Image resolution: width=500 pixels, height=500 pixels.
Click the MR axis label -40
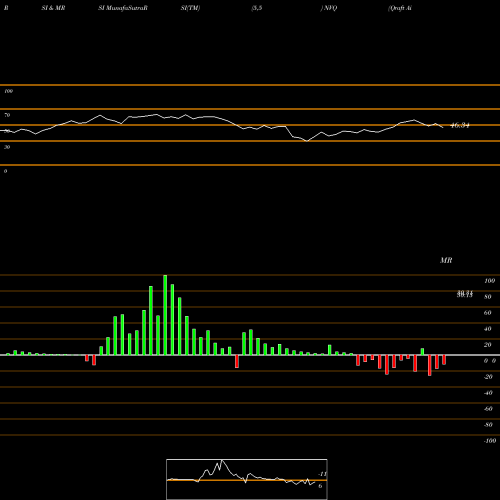coord(488,393)
